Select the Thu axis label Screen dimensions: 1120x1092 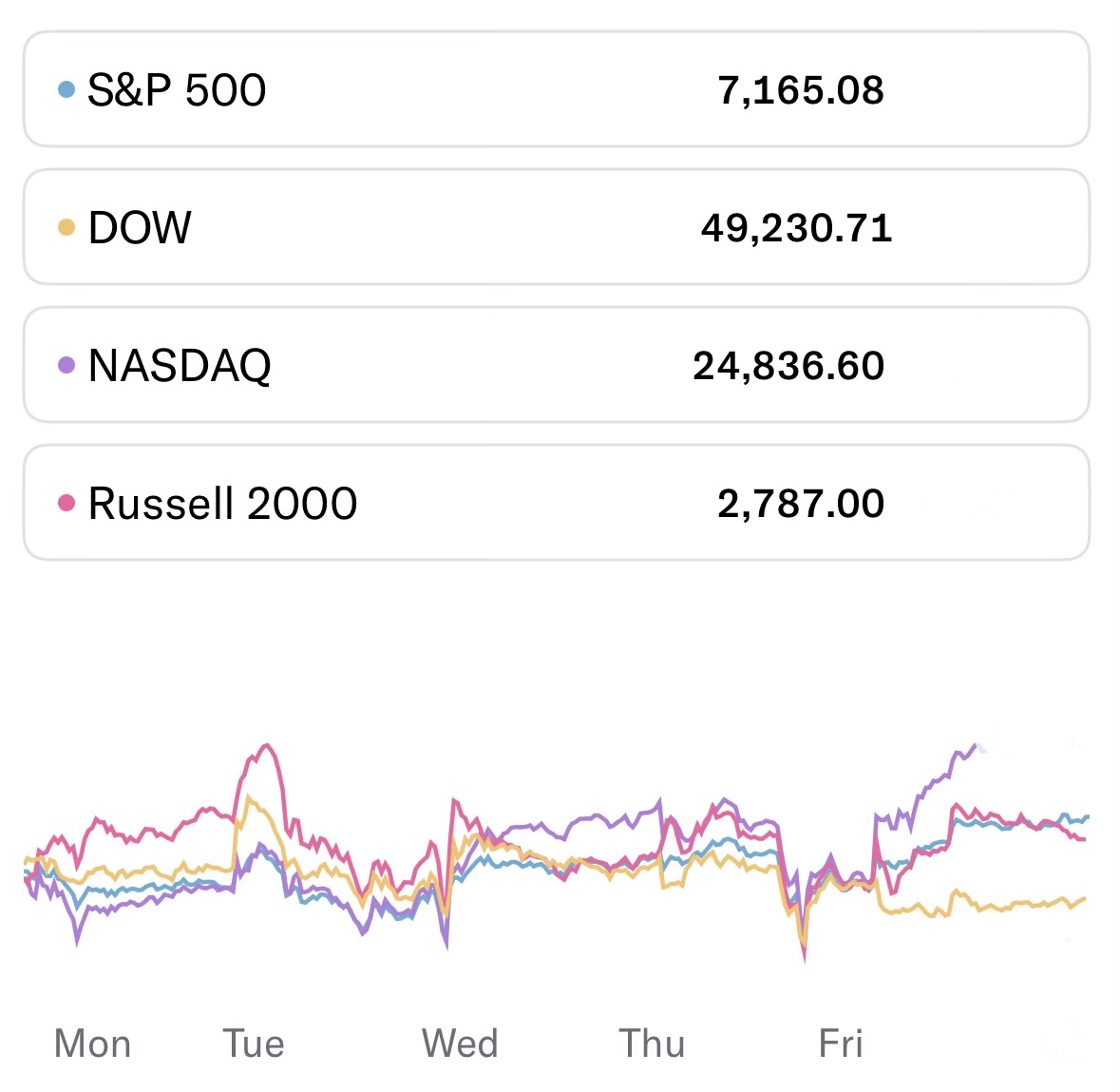tap(652, 1044)
